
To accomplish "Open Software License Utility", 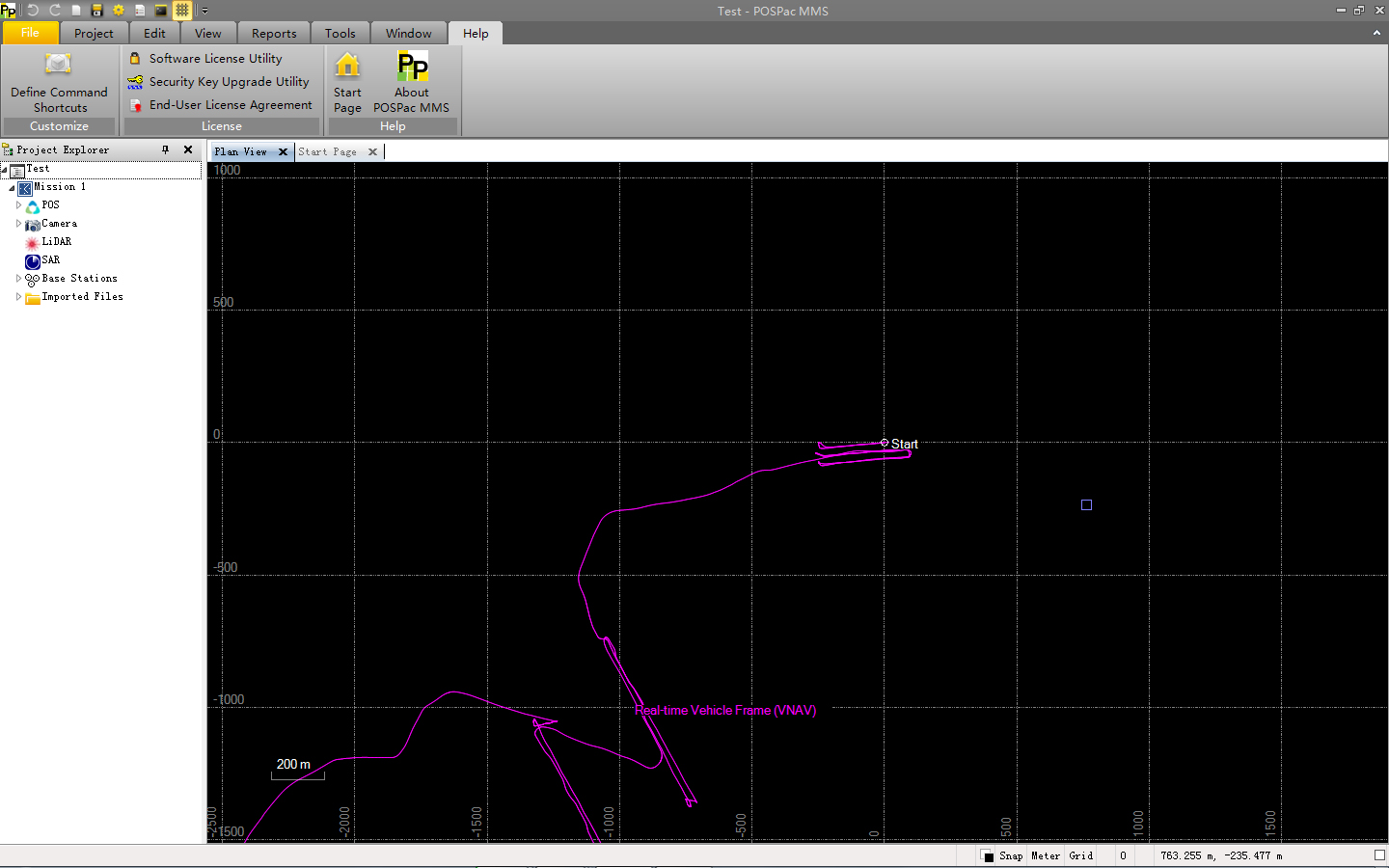I will 215,59.
